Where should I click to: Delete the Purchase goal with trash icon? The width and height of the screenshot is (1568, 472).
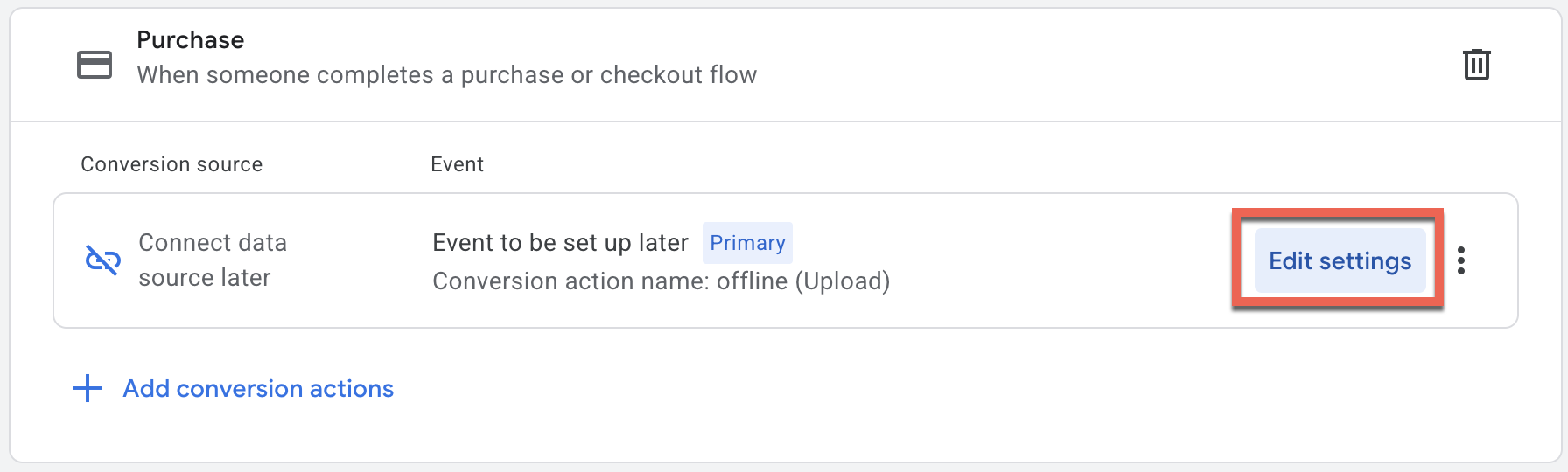point(1476,65)
